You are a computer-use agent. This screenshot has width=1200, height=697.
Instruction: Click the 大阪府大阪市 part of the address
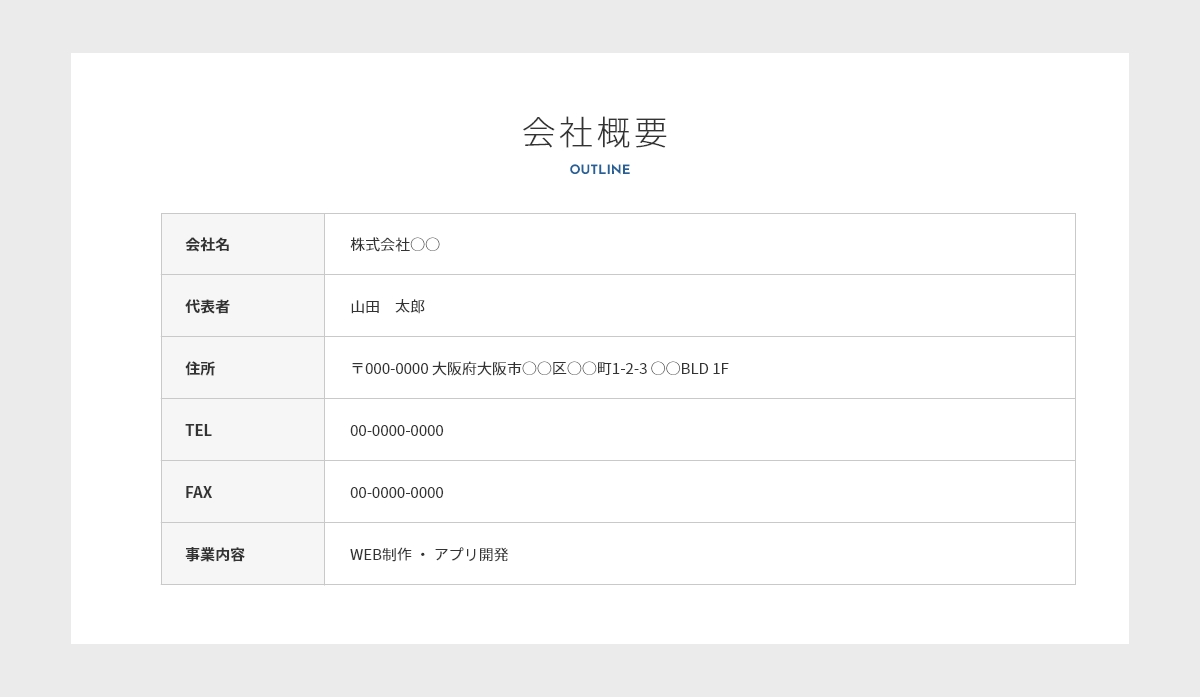pos(476,368)
